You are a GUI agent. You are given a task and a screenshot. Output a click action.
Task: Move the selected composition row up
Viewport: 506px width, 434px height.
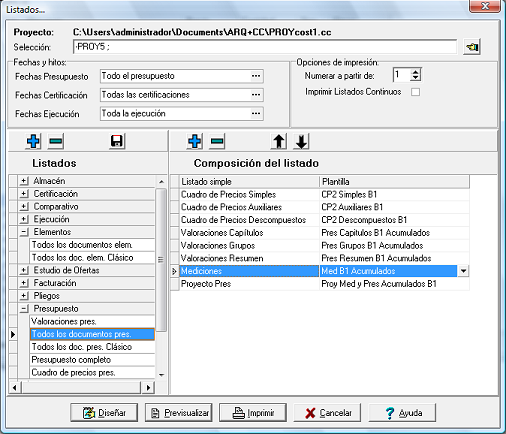pos(279,141)
